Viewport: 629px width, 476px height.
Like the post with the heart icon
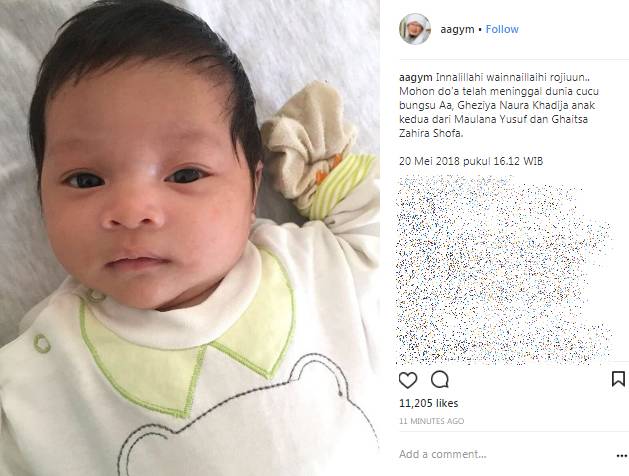tap(408, 380)
